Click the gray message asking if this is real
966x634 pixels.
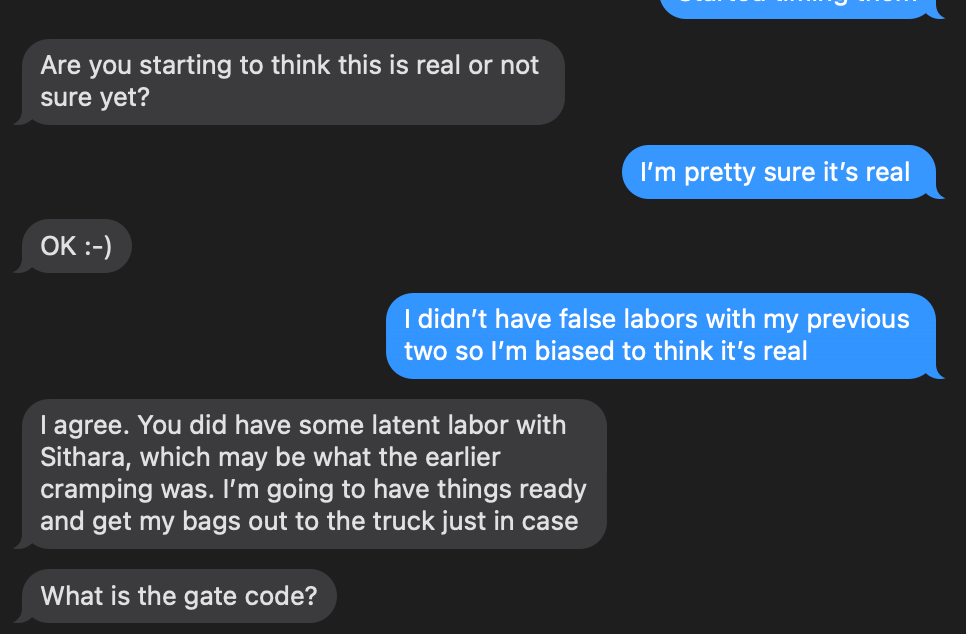pos(290,82)
